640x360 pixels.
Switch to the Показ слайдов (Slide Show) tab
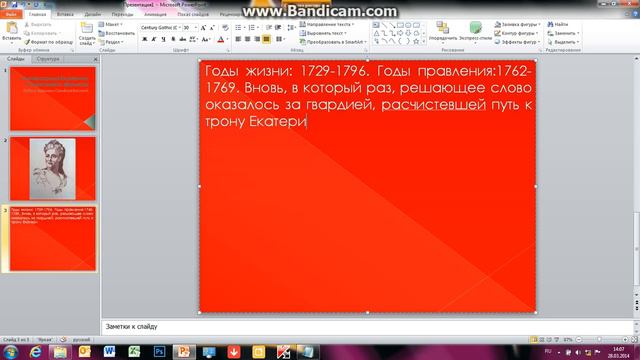click(x=193, y=14)
